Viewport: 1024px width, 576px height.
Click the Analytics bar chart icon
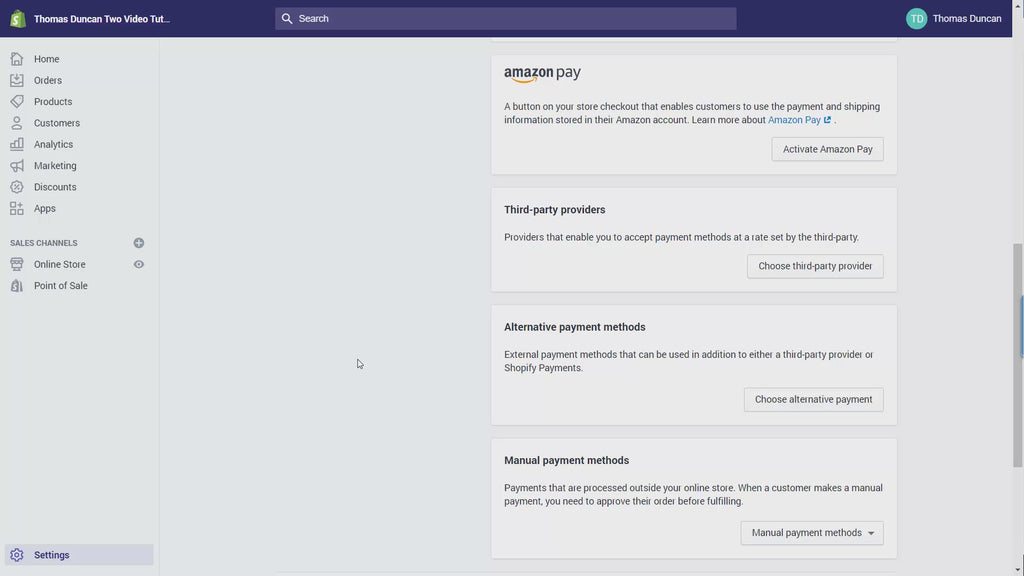(x=17, y=144)
